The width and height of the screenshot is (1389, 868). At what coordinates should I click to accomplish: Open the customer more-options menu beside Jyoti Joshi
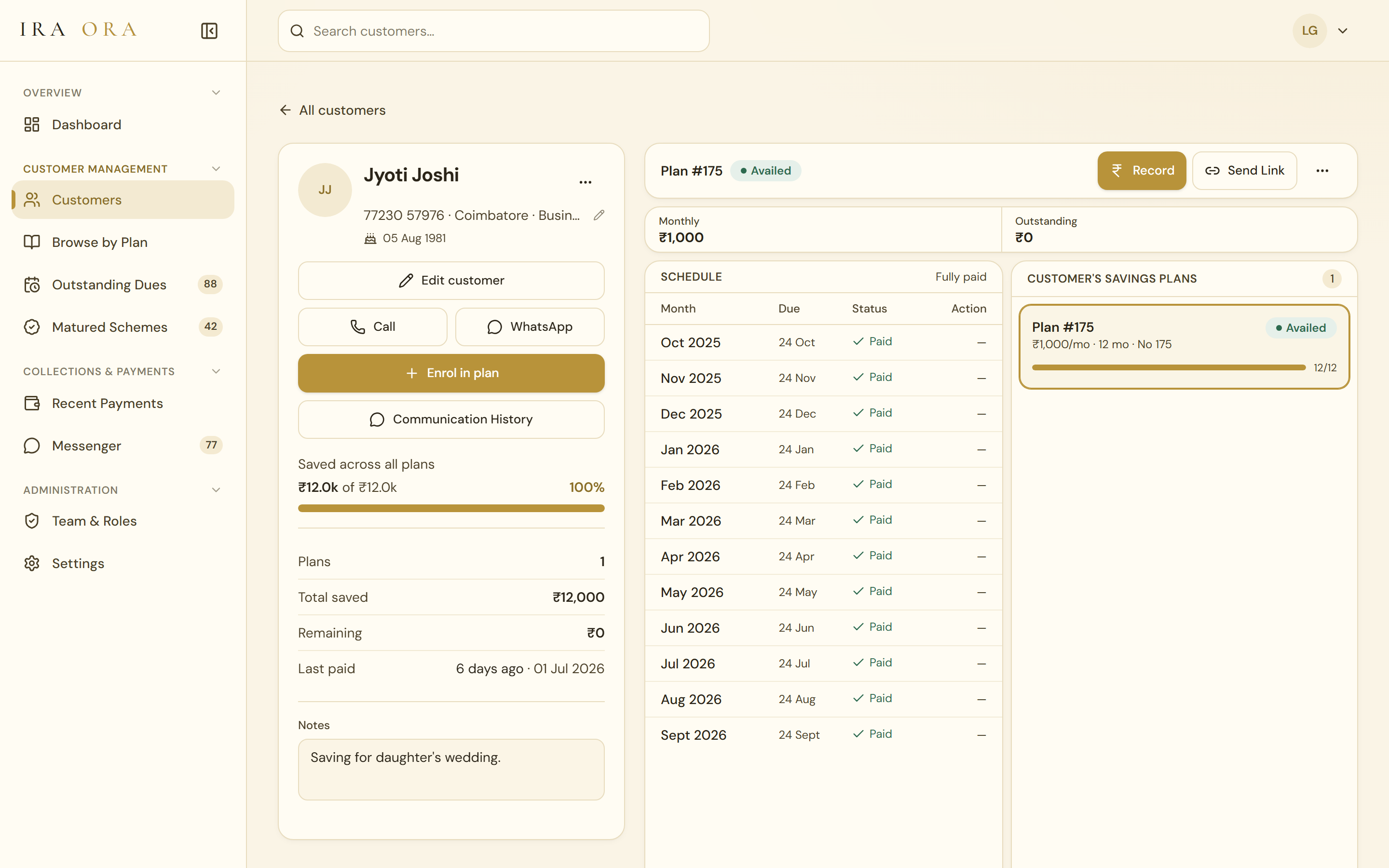click(x=585, y=182)
